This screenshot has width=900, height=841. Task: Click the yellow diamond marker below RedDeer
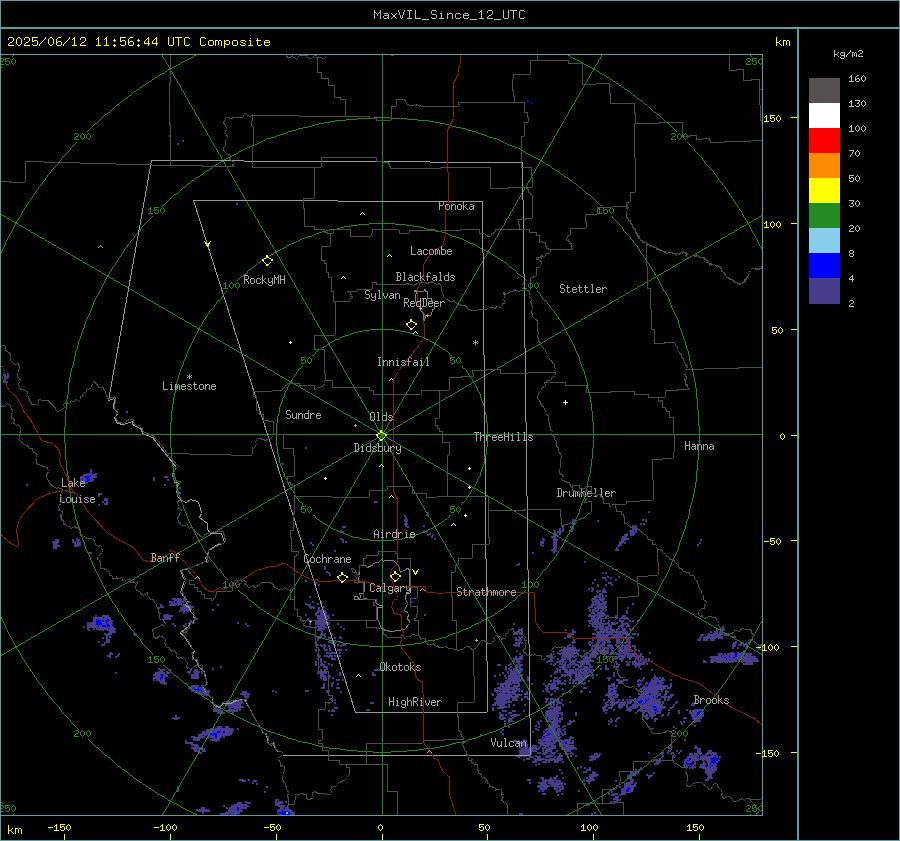412,325
